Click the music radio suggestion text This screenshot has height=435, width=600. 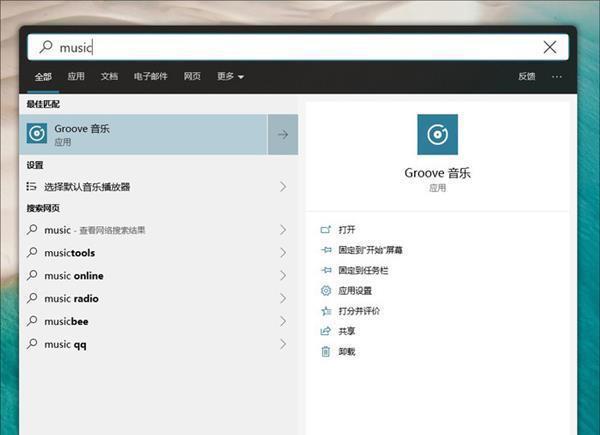(x=72, y=298)
